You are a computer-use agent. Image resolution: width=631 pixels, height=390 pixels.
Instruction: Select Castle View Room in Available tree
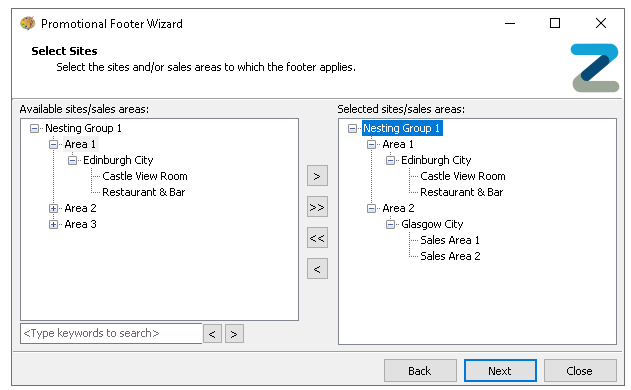coord(145,176)
